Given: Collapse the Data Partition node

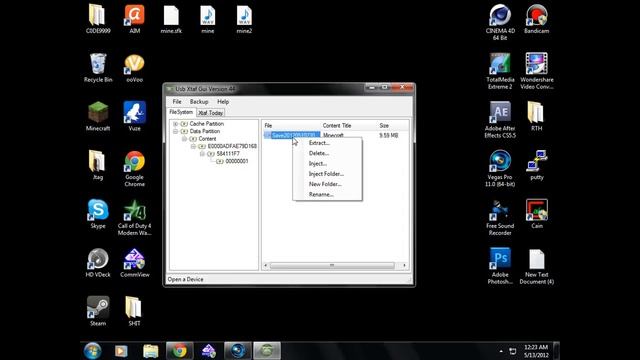Looking at the screenshot, I should coord(176,131).
